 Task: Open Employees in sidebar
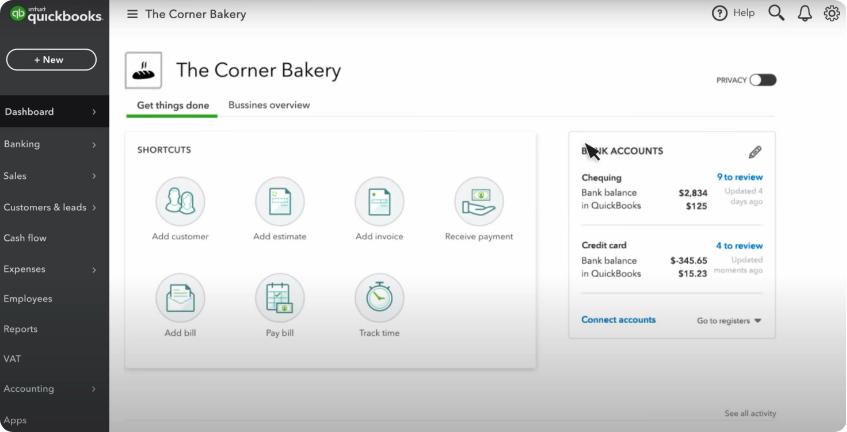[x=28, y=299]
